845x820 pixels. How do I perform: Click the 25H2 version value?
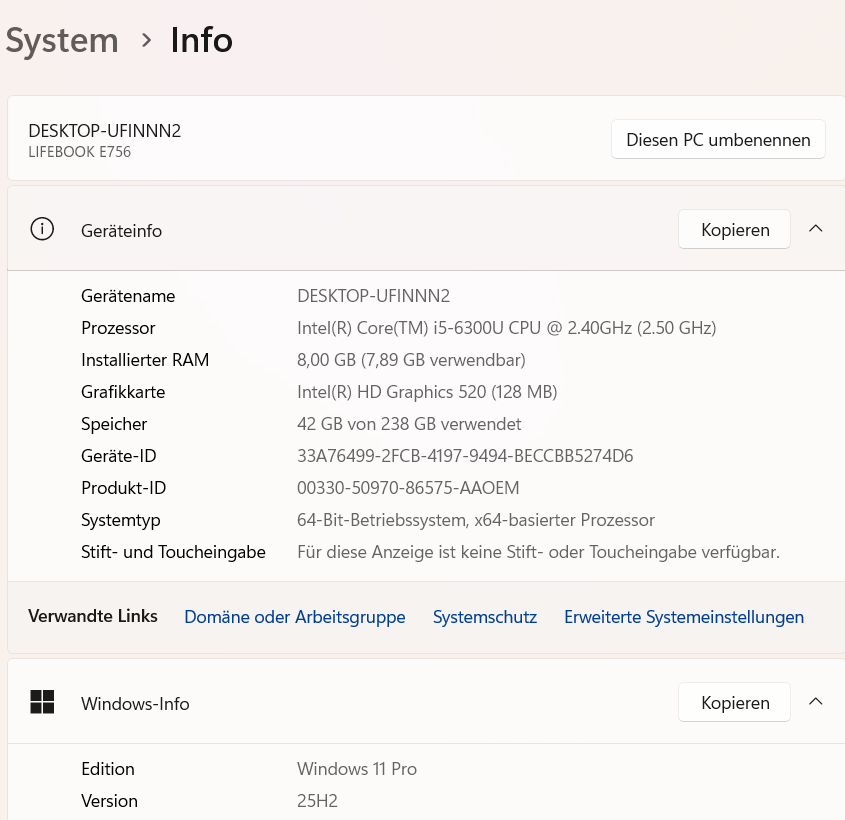(x=317, y=801)
